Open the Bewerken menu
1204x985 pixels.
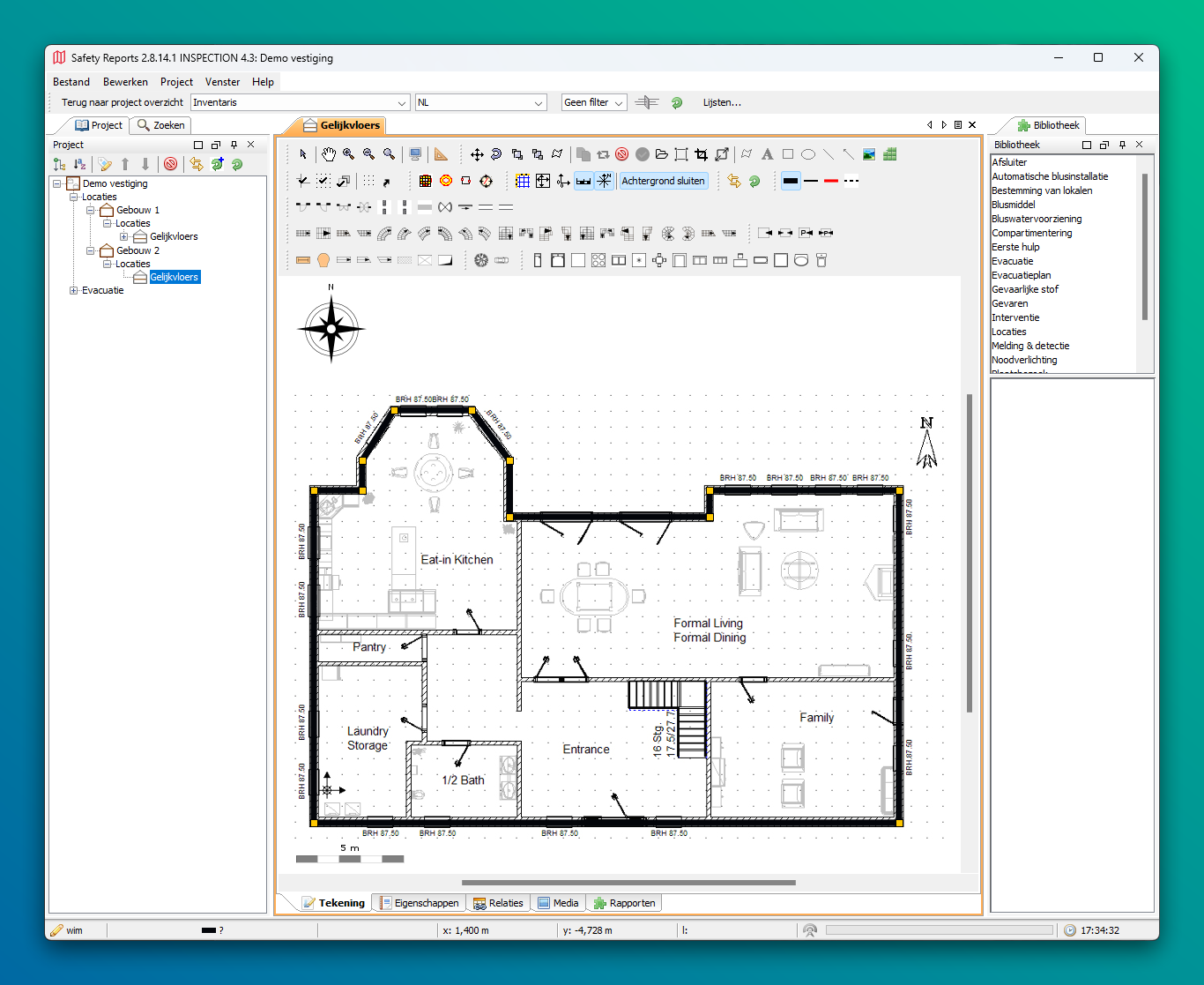(x=125, y=82)
